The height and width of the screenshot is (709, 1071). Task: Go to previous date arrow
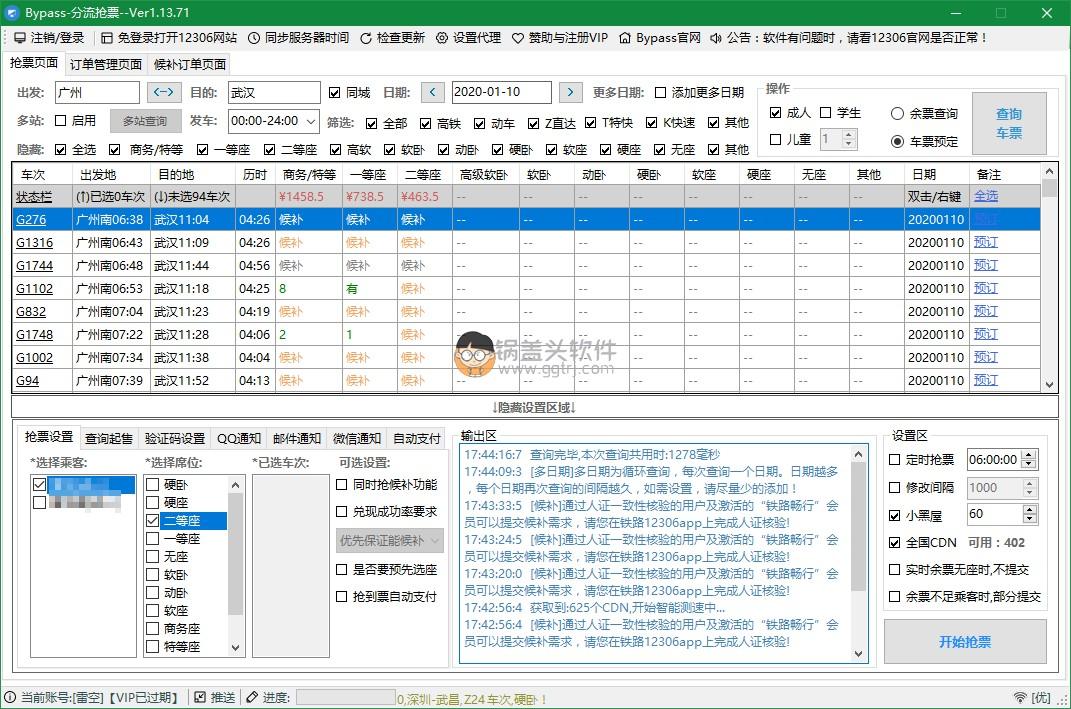(x=432, y=92)
